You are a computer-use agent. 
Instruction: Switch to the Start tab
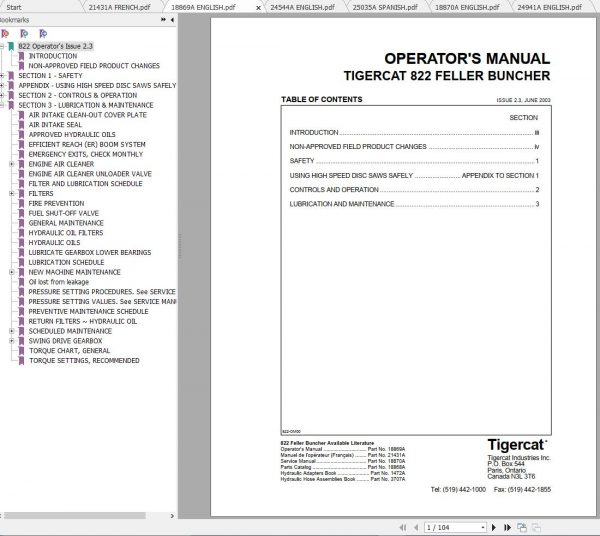14,7
